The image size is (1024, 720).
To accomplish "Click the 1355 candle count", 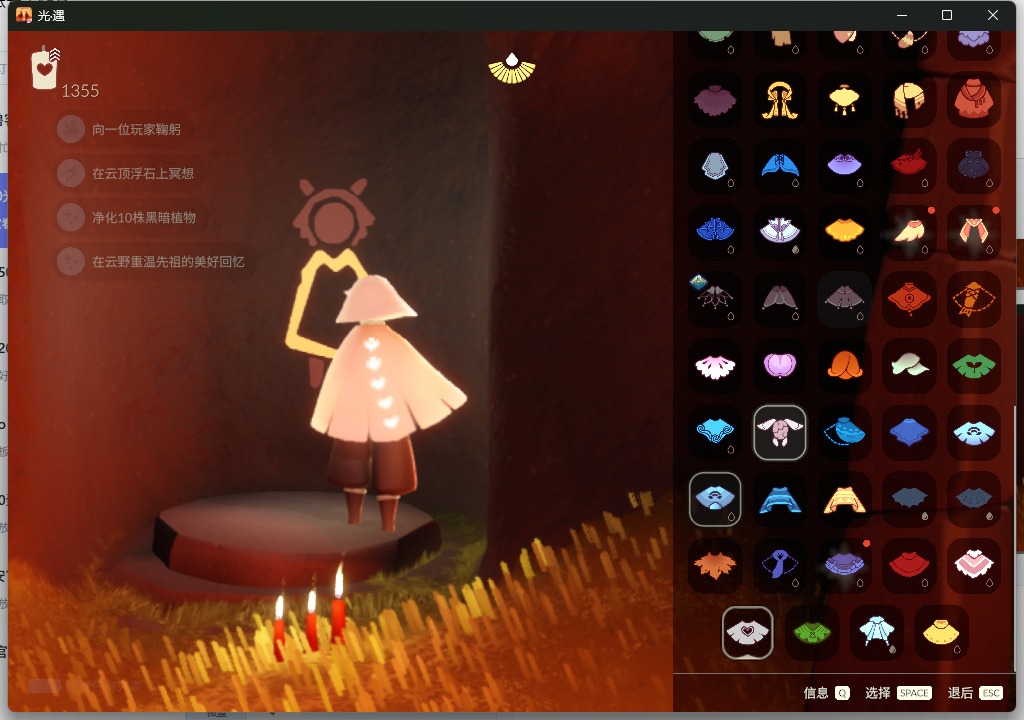I will pyautogui.click(x=80, y=91).
